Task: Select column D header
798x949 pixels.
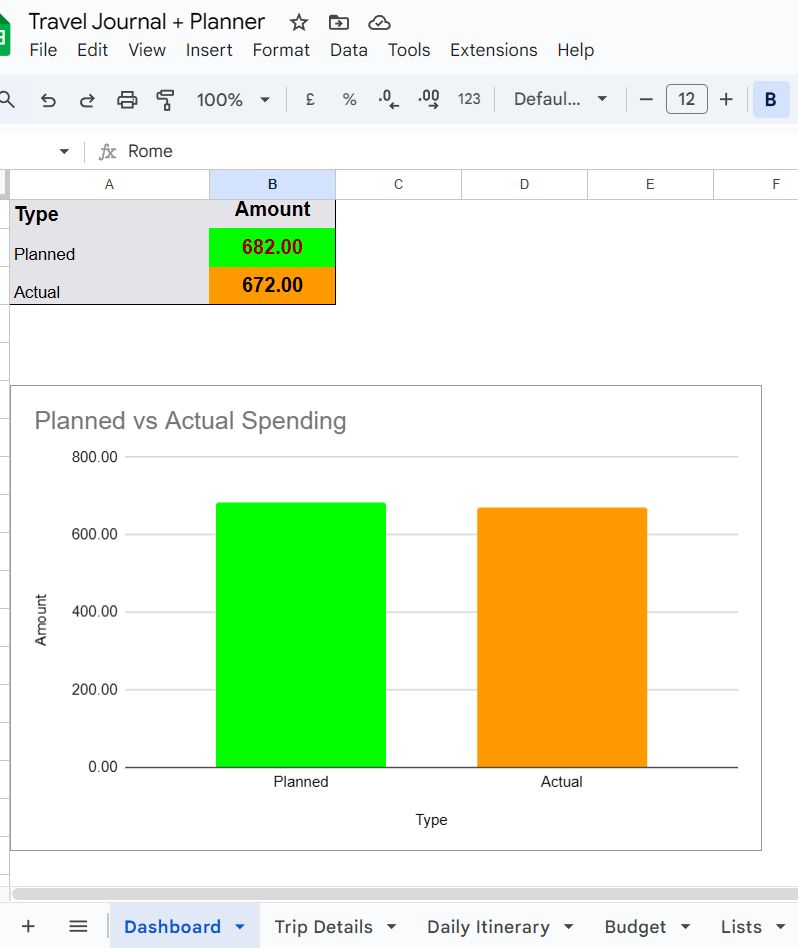Action: tap(524, 185)
